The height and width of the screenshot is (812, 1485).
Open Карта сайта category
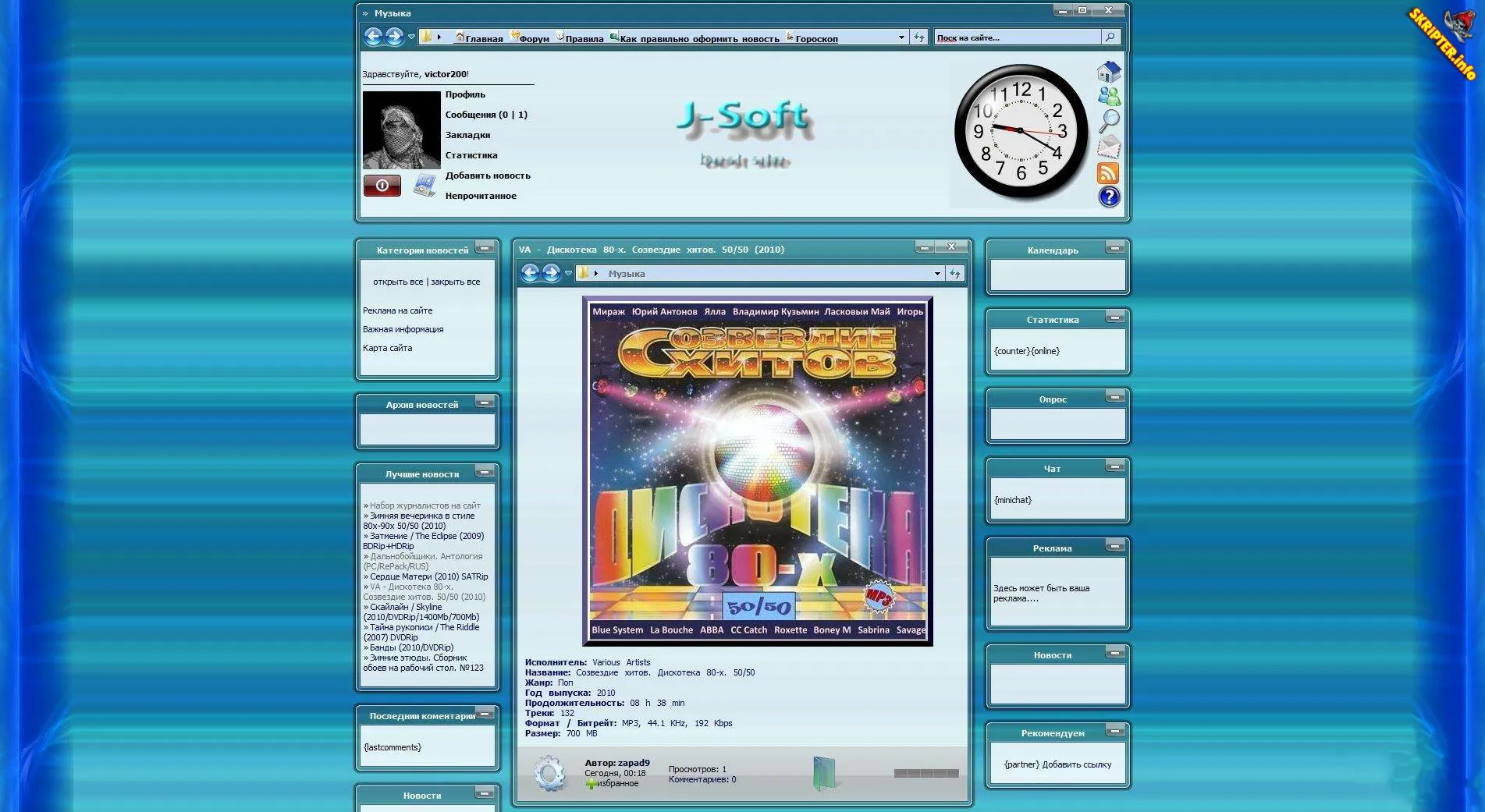pos(387,348)
